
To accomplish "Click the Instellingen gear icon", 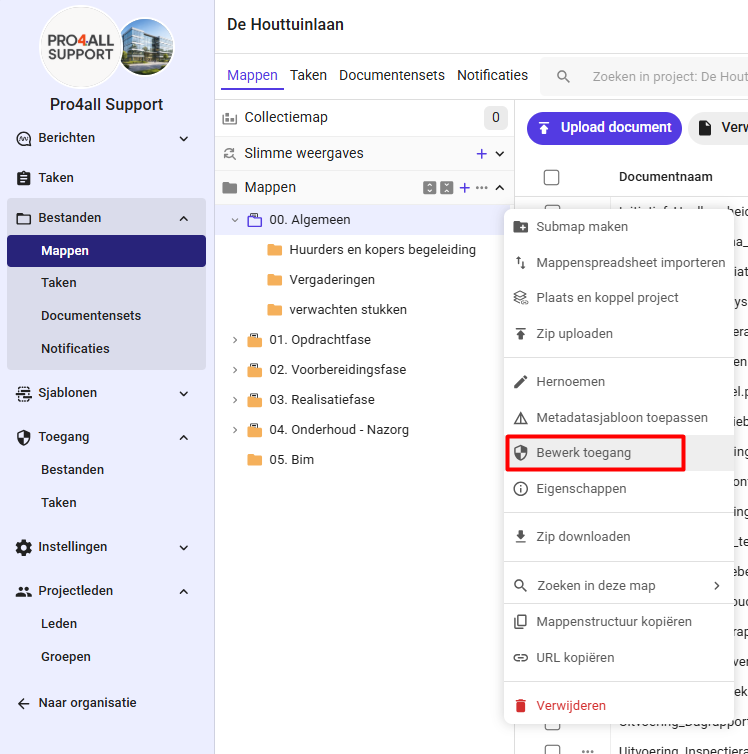I will [24, 547].
